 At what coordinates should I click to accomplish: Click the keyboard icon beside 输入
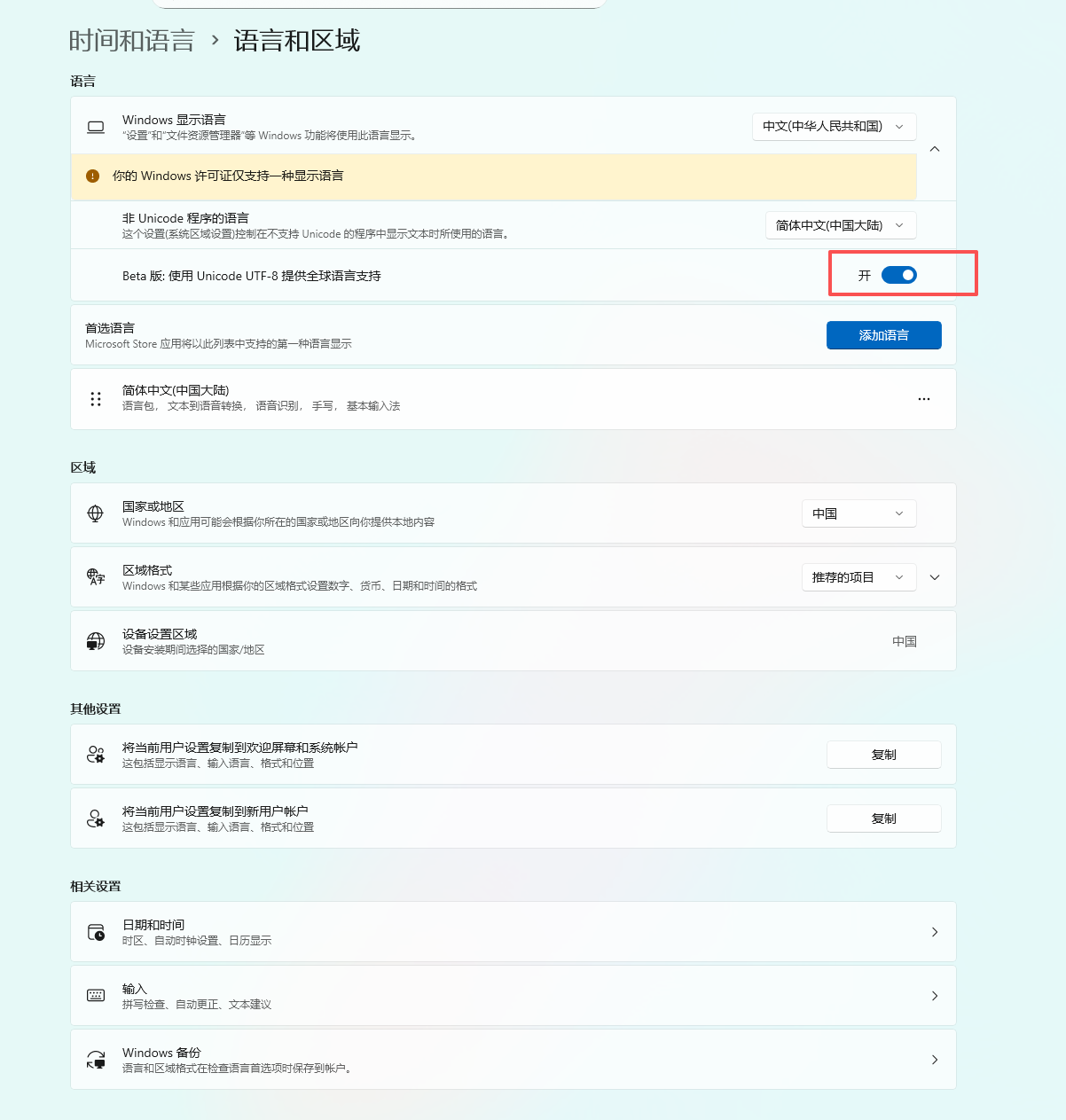pos(96,995)
